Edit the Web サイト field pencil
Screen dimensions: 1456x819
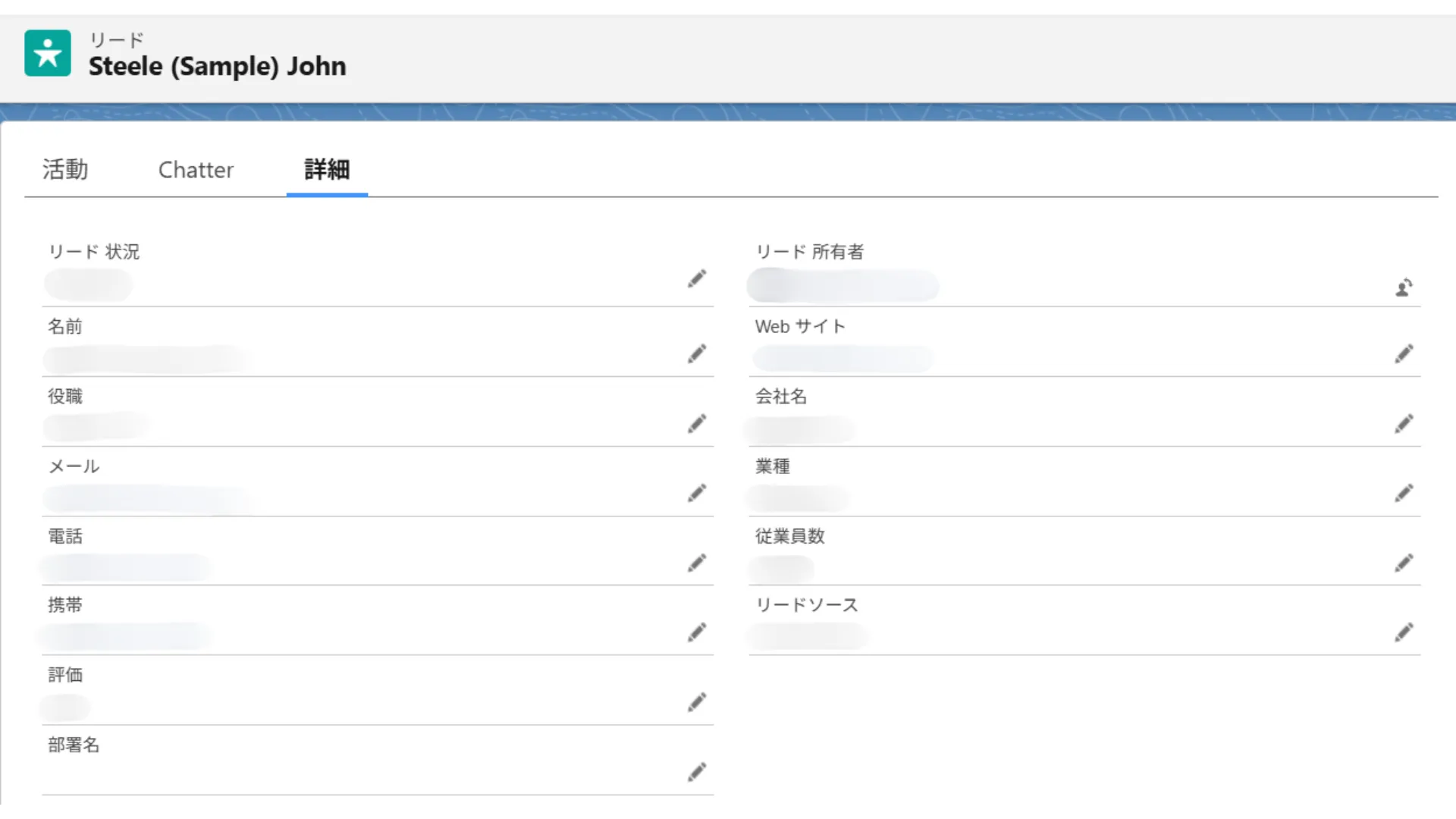(x=1404, y=354)
